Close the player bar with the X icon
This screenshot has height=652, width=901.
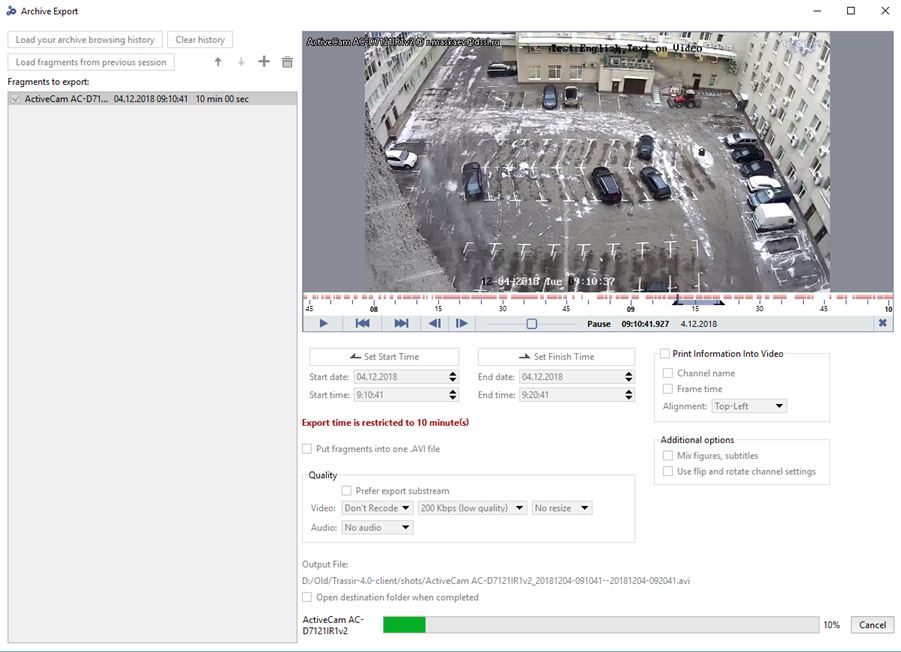882,324
